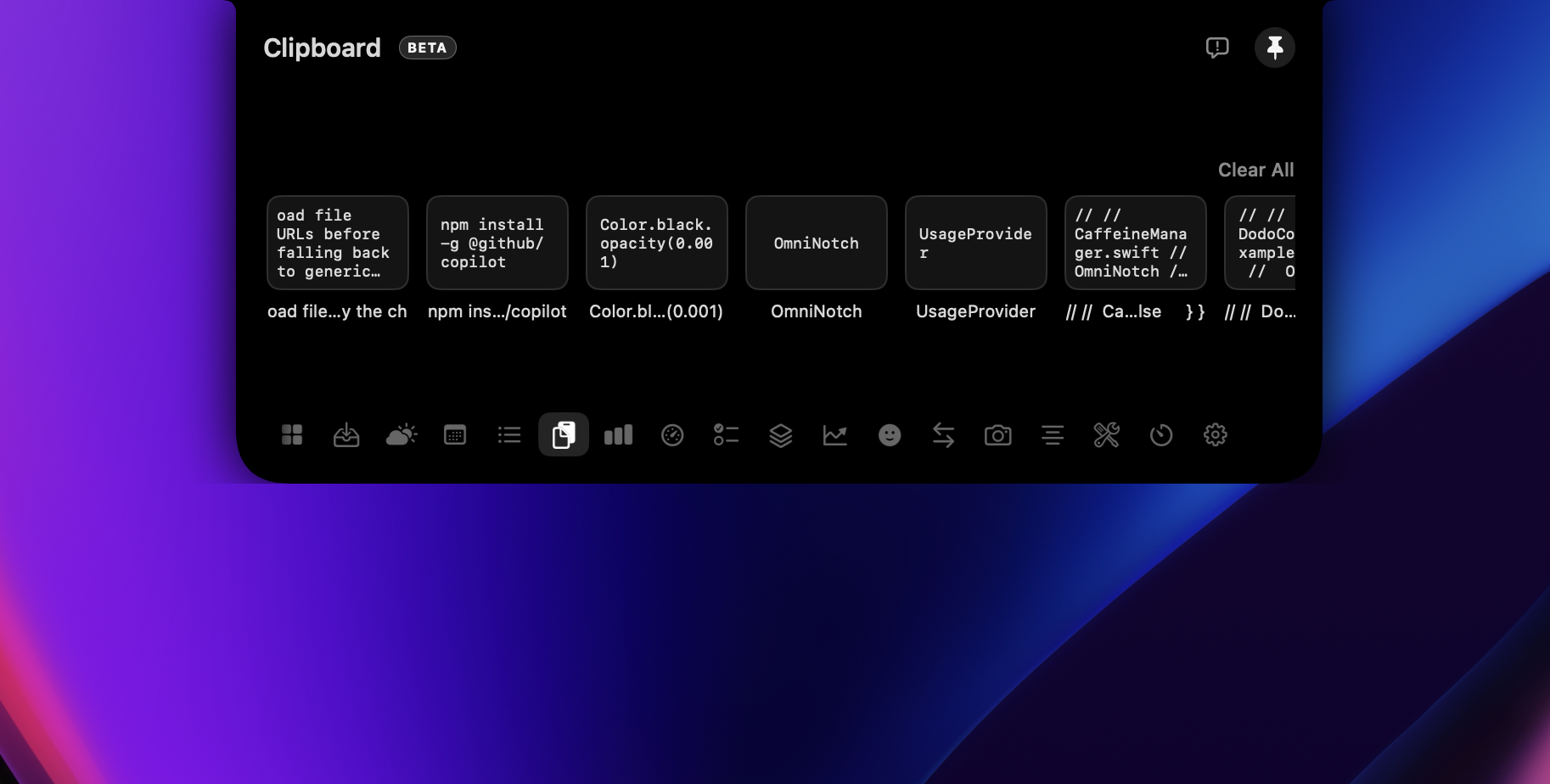Select the DodoCo clip card
Image resolution: width=1550 pixels, height=784 pixels.
pyautogui.click(x=1260, y=243)
